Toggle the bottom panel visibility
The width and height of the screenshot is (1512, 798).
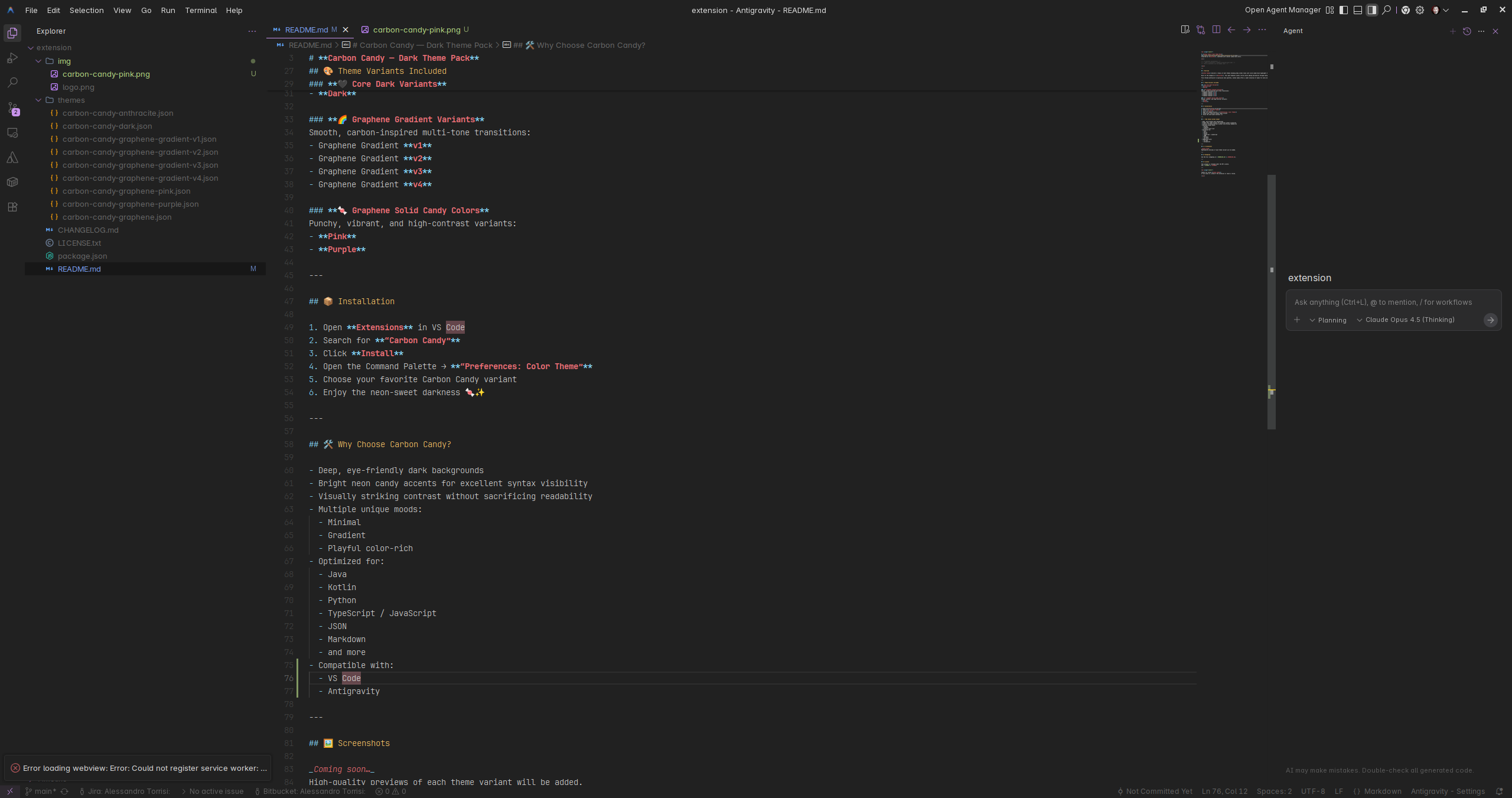[1358, 10]
